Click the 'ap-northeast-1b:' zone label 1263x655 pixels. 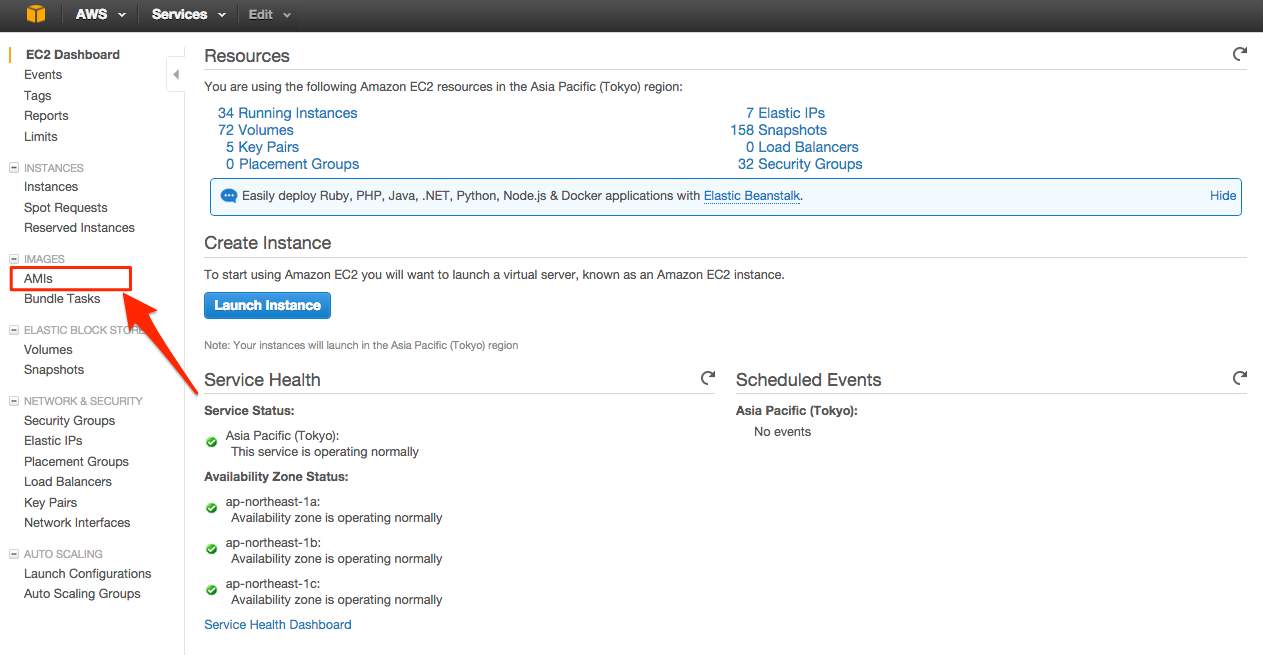273,543
